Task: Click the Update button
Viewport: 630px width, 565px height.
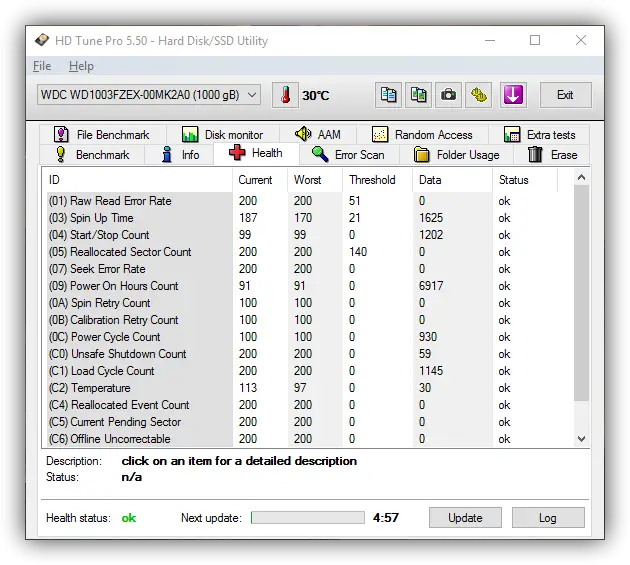Action: pos(465,518)
